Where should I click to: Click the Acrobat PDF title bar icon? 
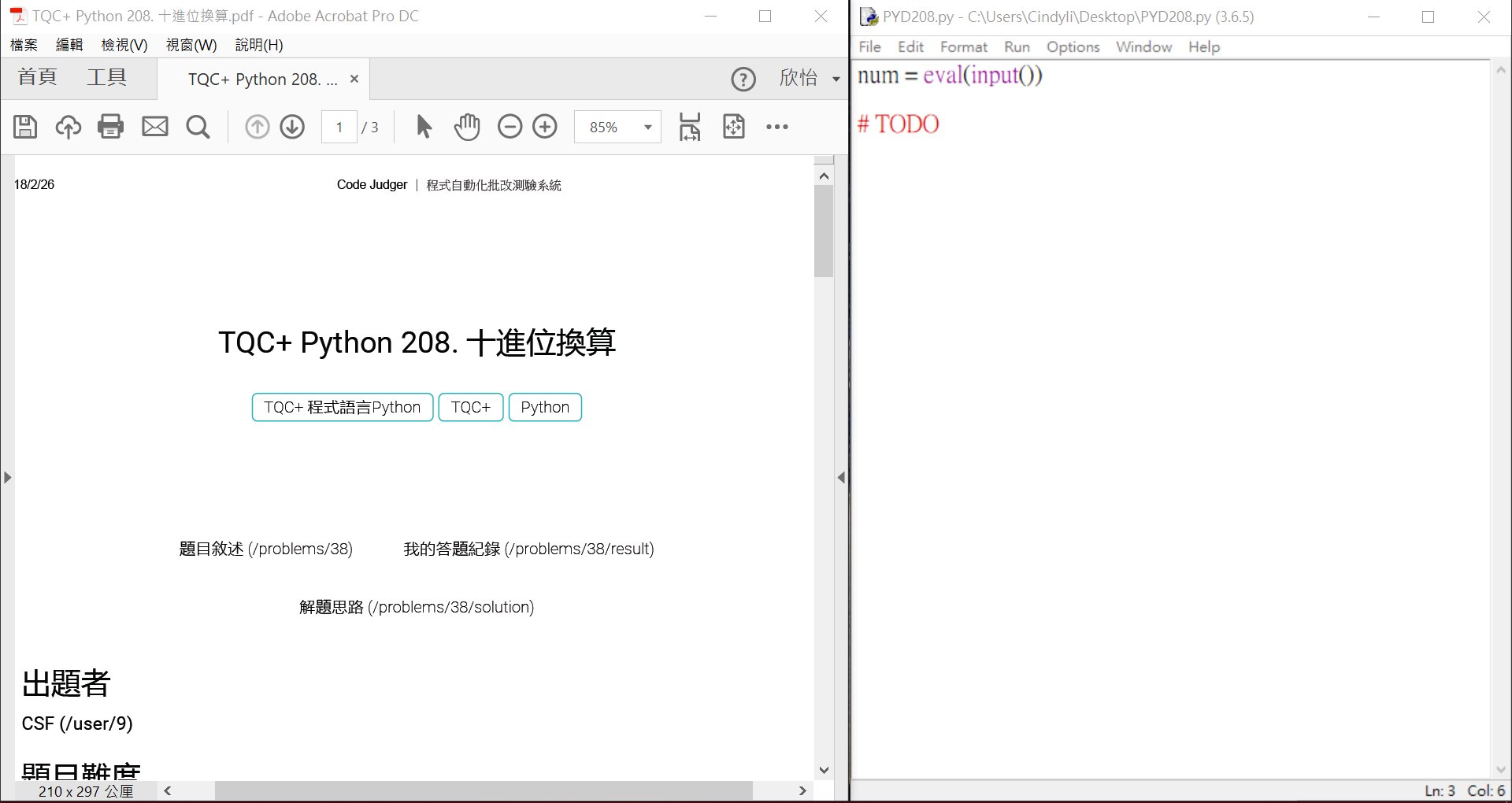(17, 16)
